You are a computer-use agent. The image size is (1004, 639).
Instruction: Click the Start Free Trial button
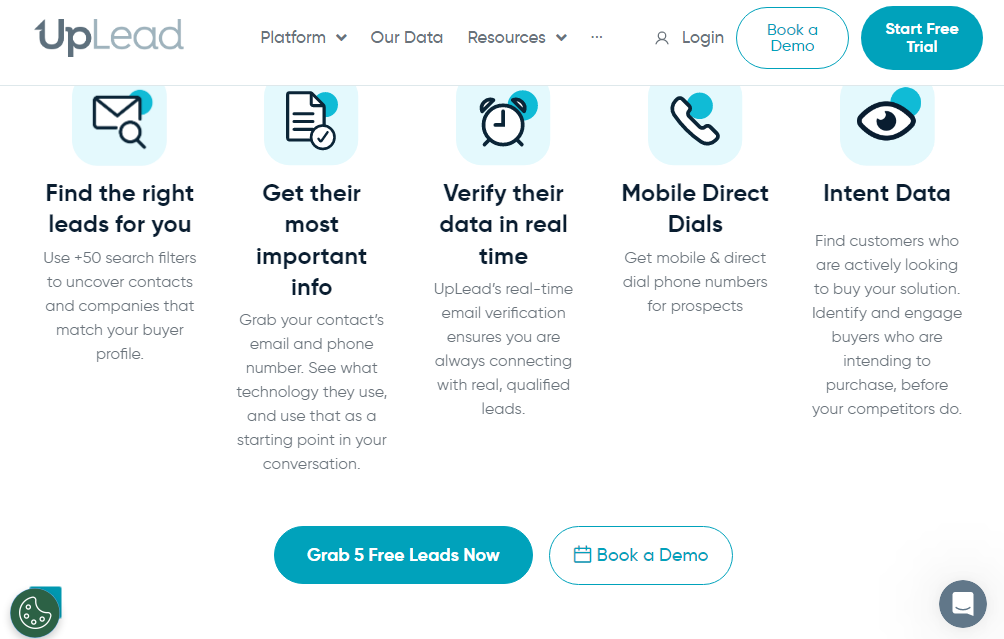[x=922, y=38]
